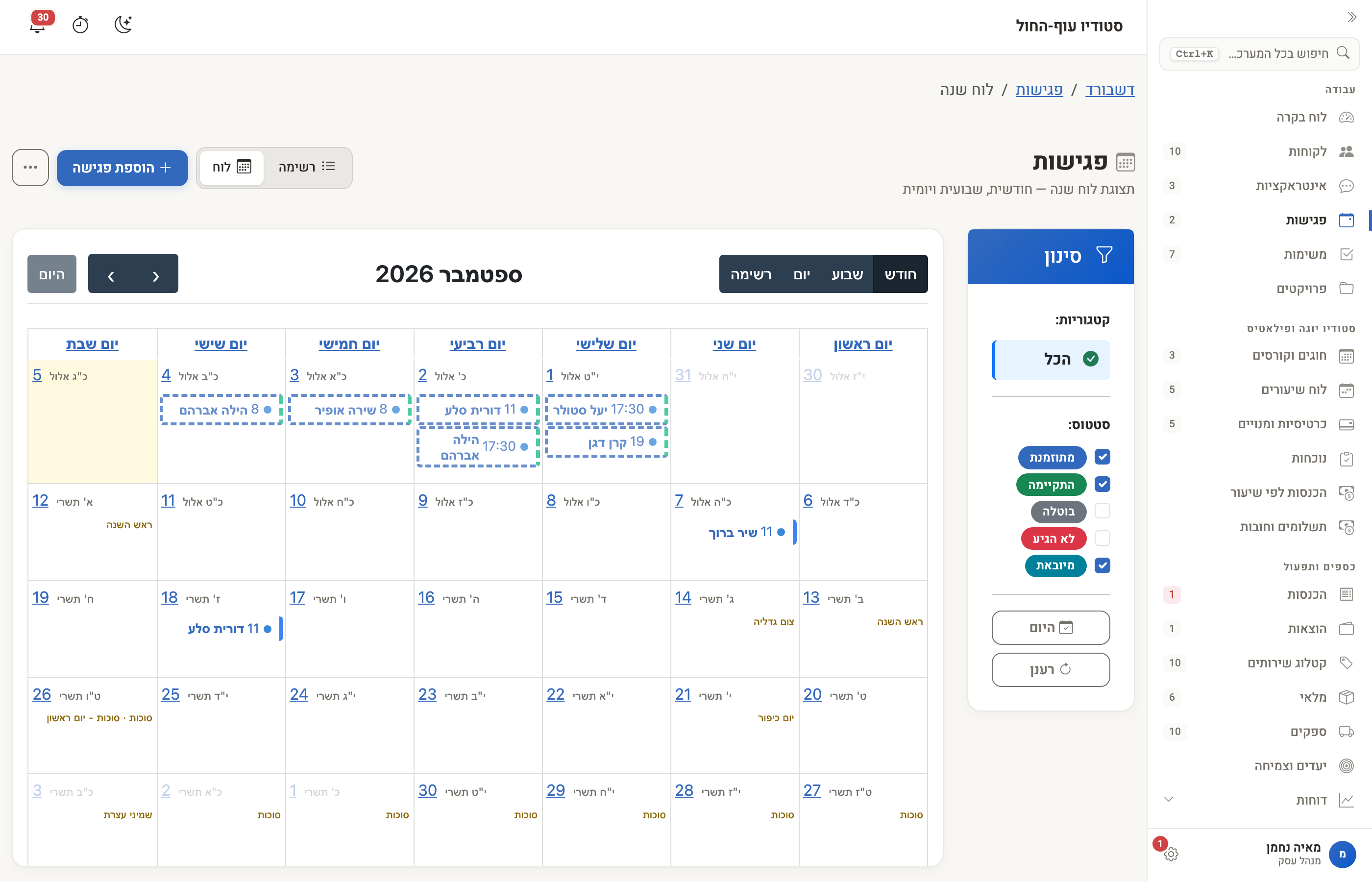
Task: Open 19 קרן דגן event on day 1
Action: click(607, 442)
